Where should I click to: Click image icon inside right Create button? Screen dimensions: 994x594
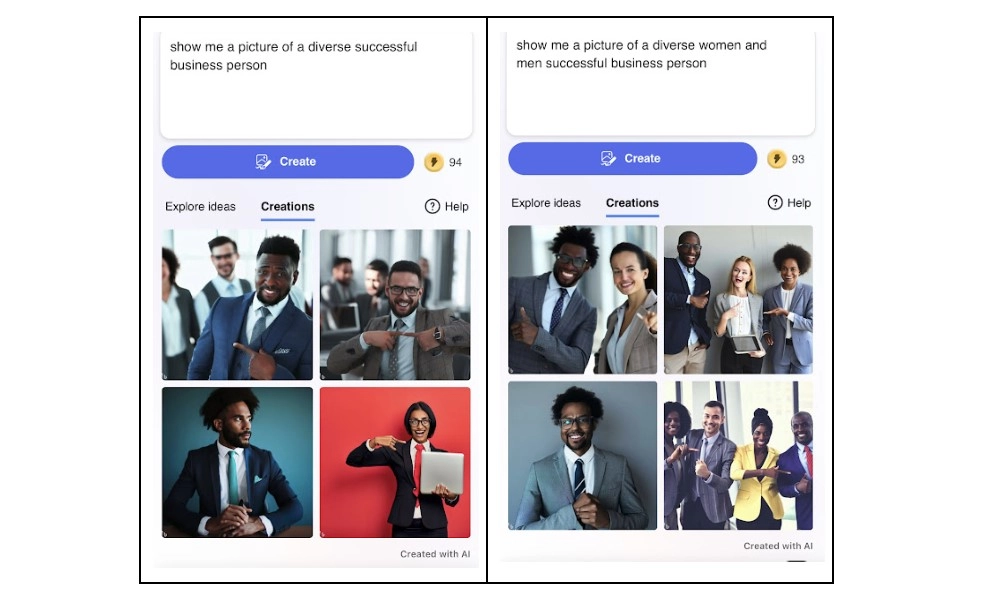click(x=609, y=158)
